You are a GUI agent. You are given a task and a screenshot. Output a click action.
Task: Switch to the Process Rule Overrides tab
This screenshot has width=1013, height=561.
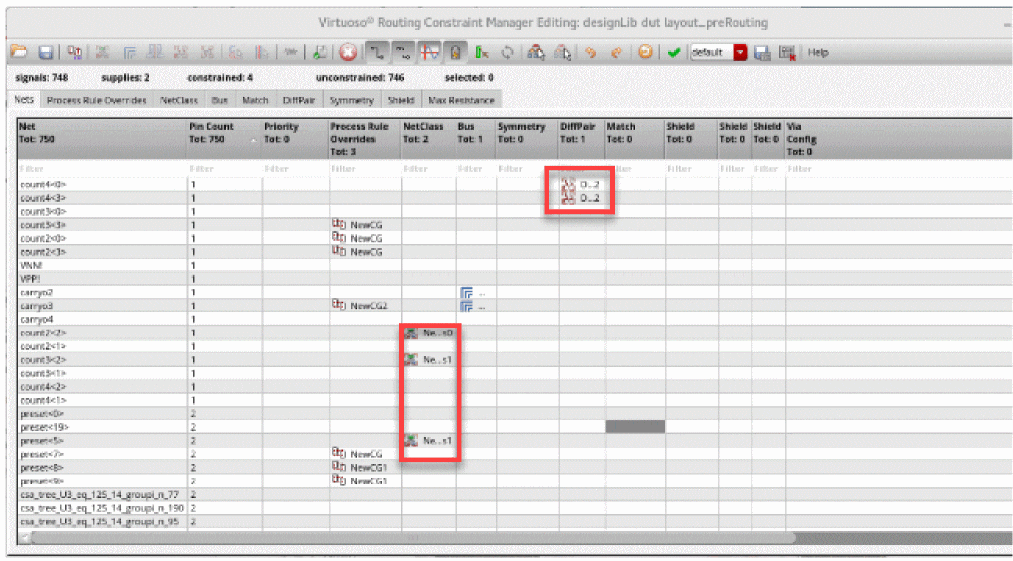tap(97, 101)
